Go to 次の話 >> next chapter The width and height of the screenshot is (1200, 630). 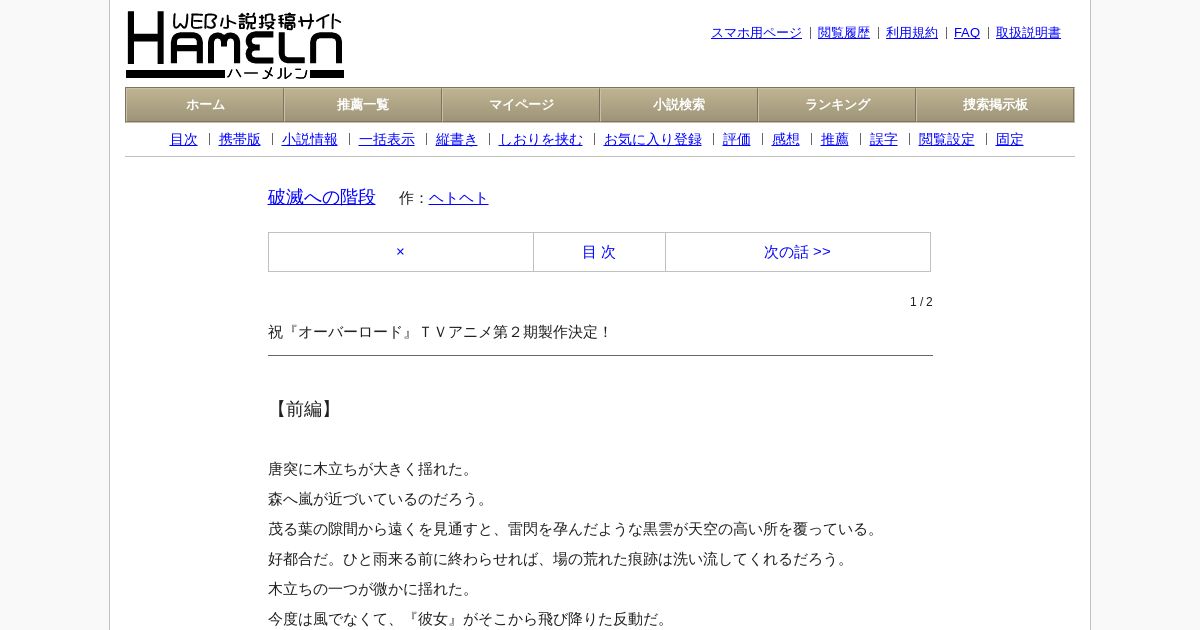click(798, 252)
